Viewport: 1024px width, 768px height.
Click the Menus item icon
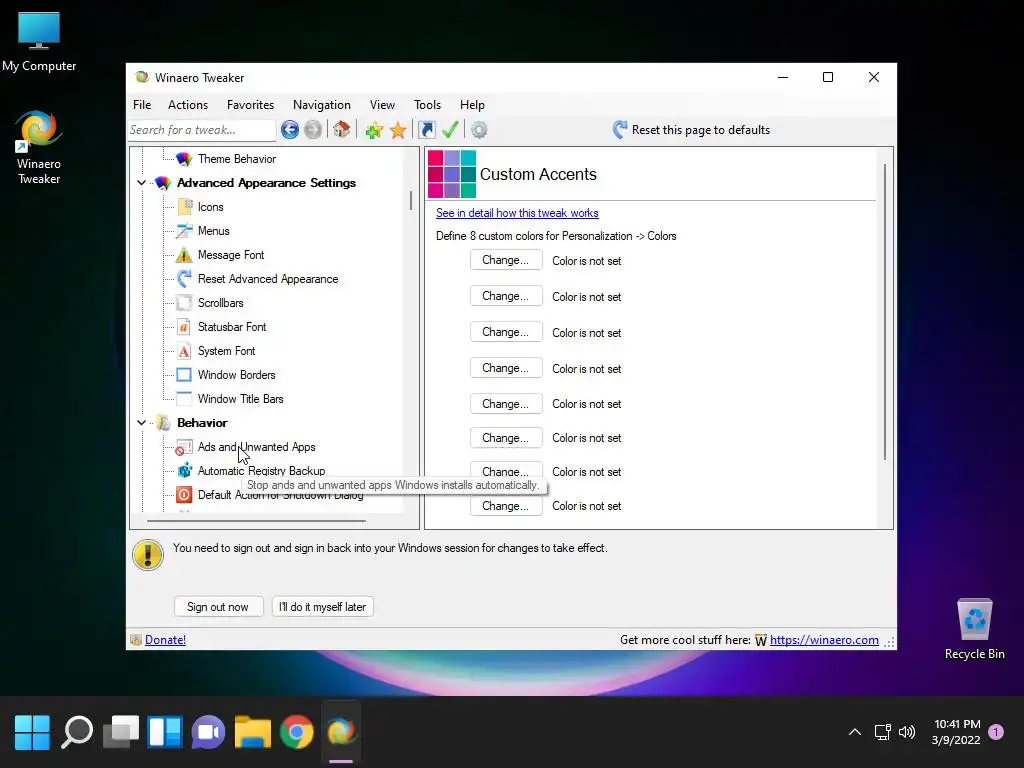(x=185, y=231)
